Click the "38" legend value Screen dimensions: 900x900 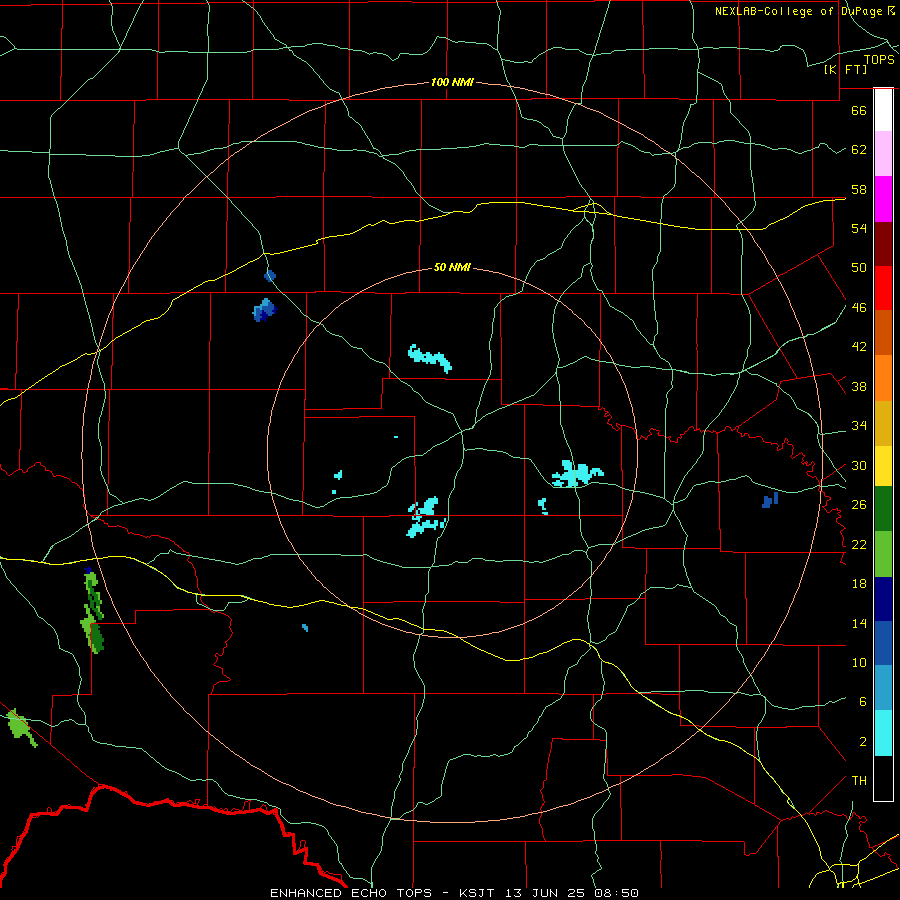pyautogui.click(x=859, y=386)
